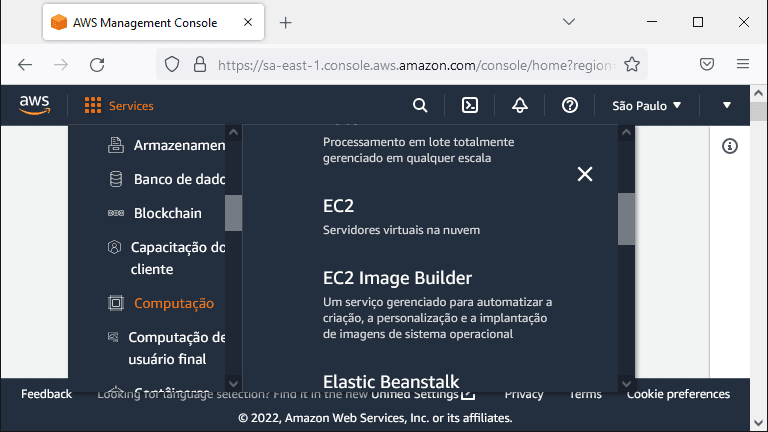Select the Blockchain category
Image resolution: width=768 pixels, height=432 pixels.
167,213
